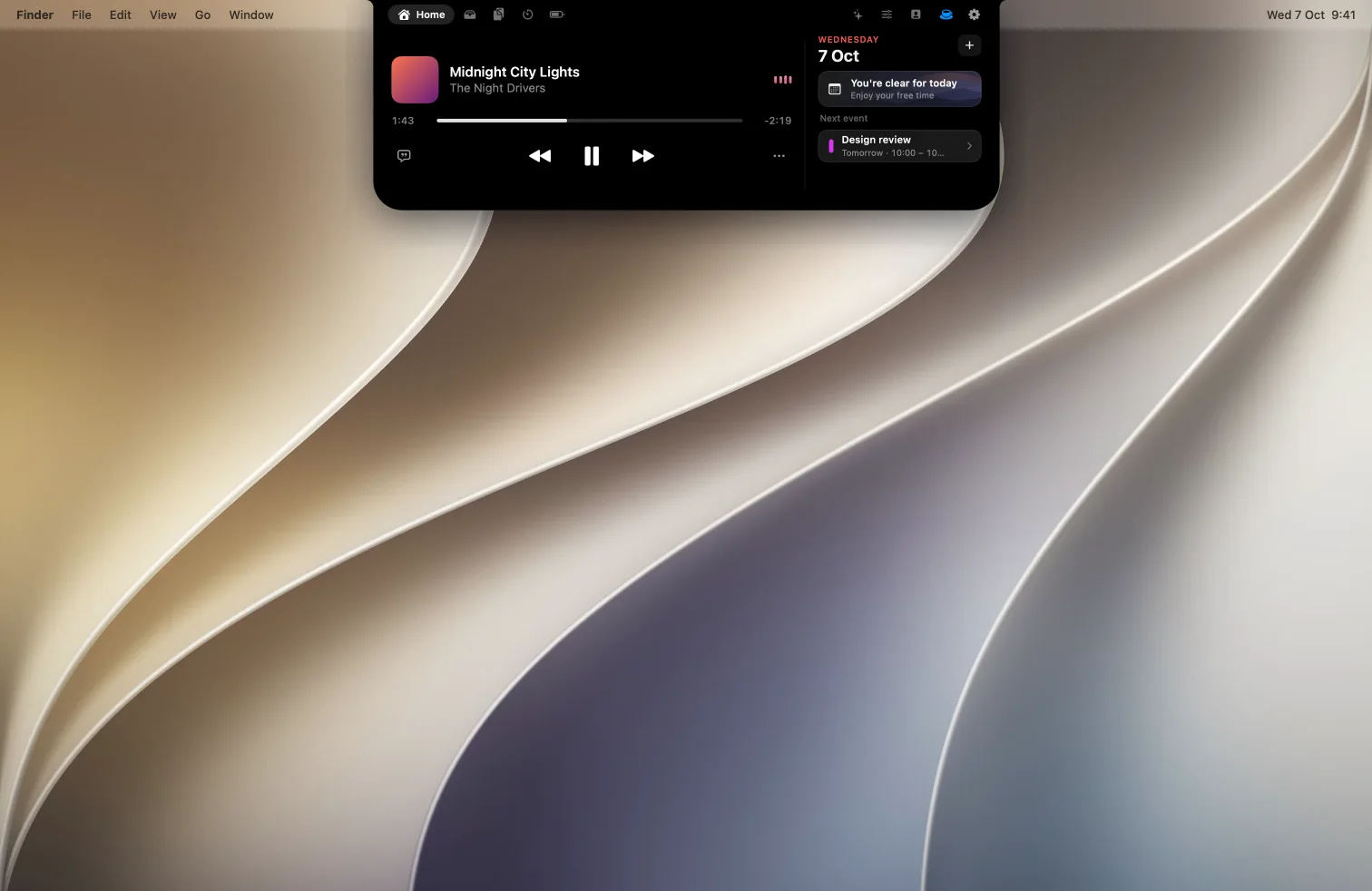Pause the playing song
Image resolution: width=1372 pixels, height=891 pixels.
592,156
